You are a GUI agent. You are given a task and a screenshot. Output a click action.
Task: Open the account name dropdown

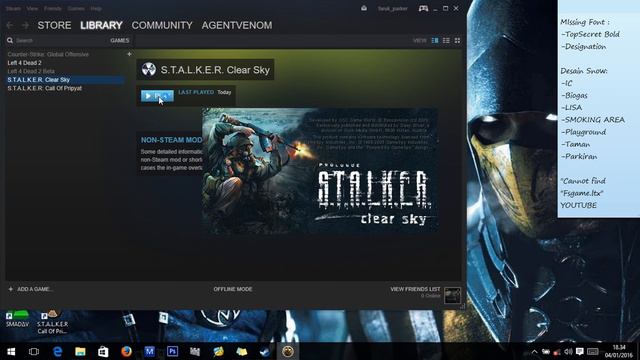pyautogui.click(x=392, y=9)
